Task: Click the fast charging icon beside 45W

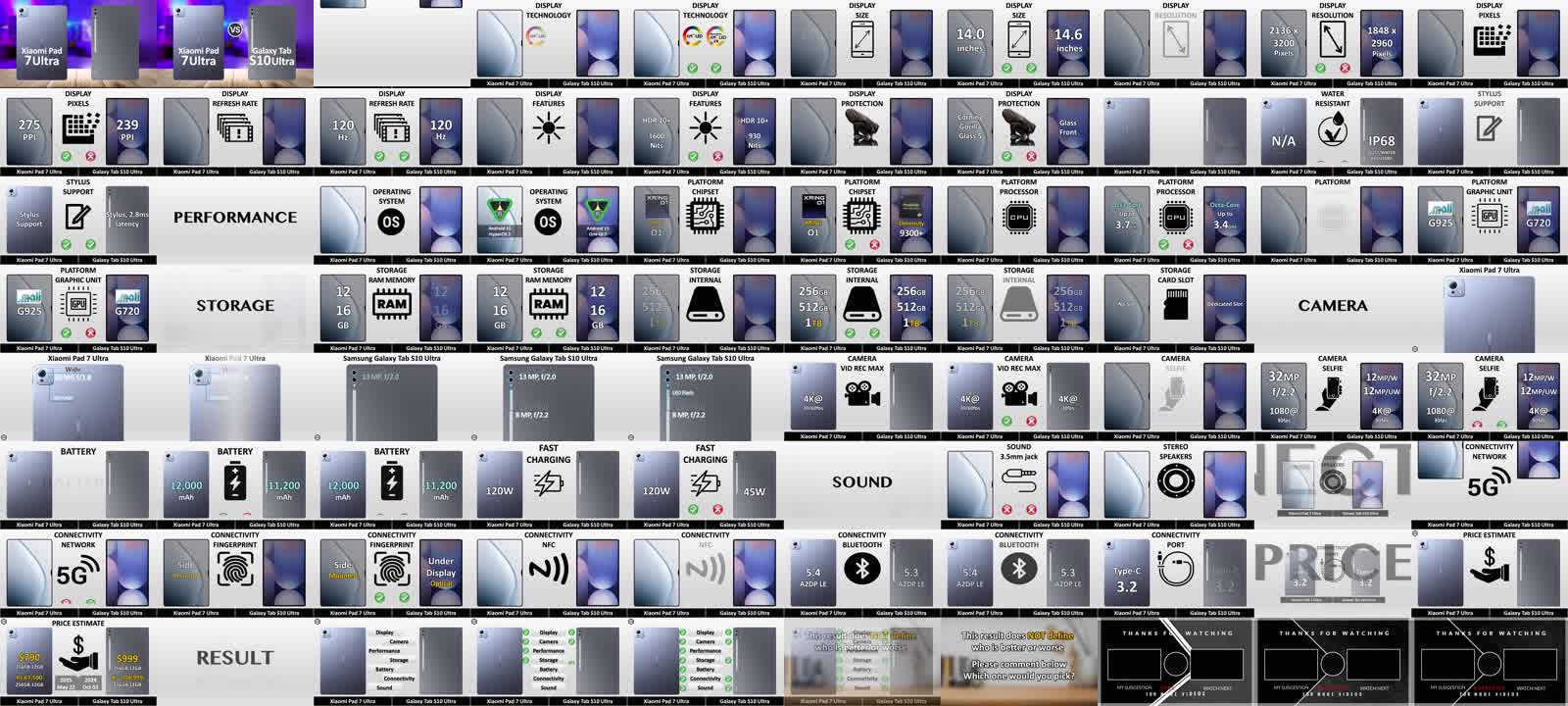Action: [705, 483]
